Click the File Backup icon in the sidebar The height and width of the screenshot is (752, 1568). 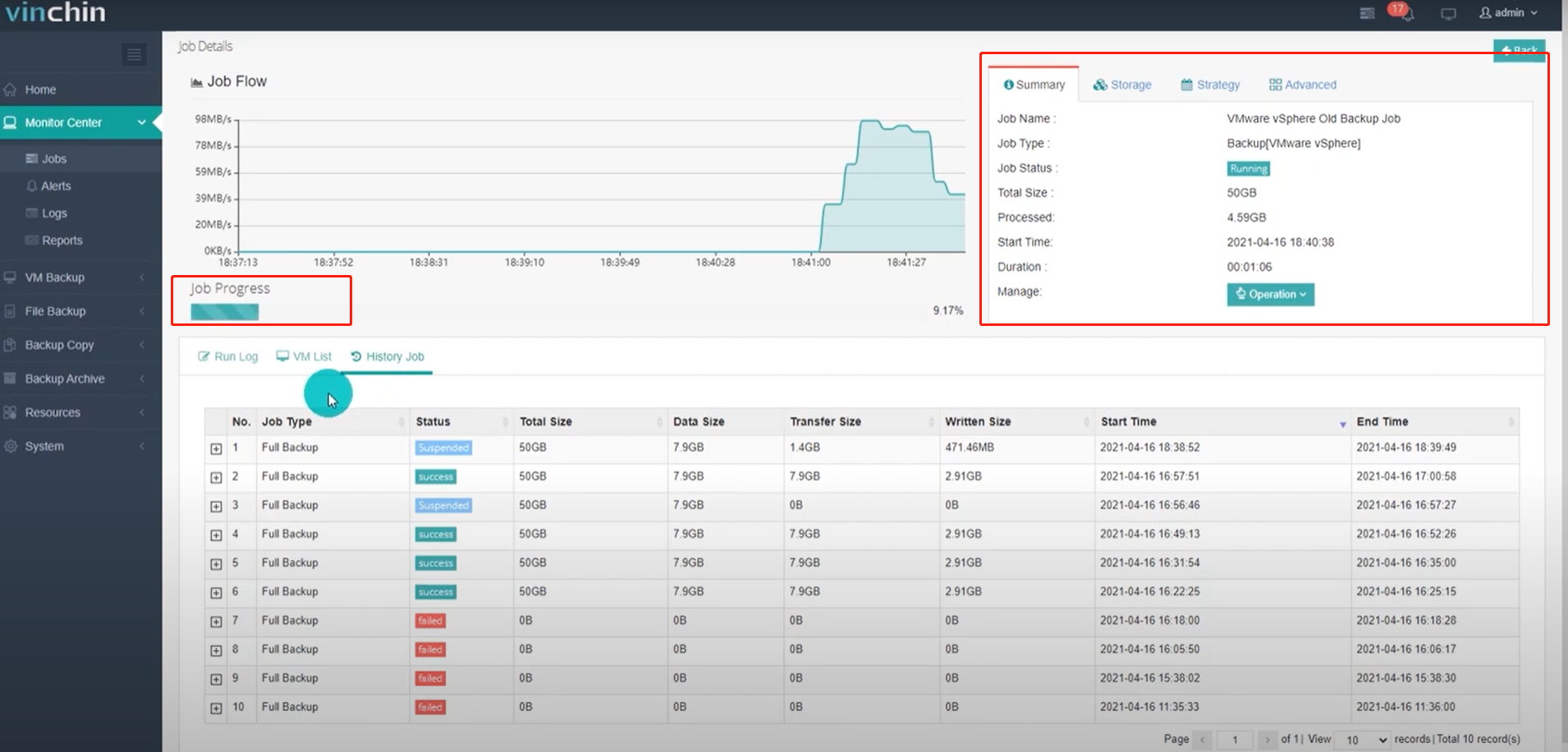(x=10, y=311)
